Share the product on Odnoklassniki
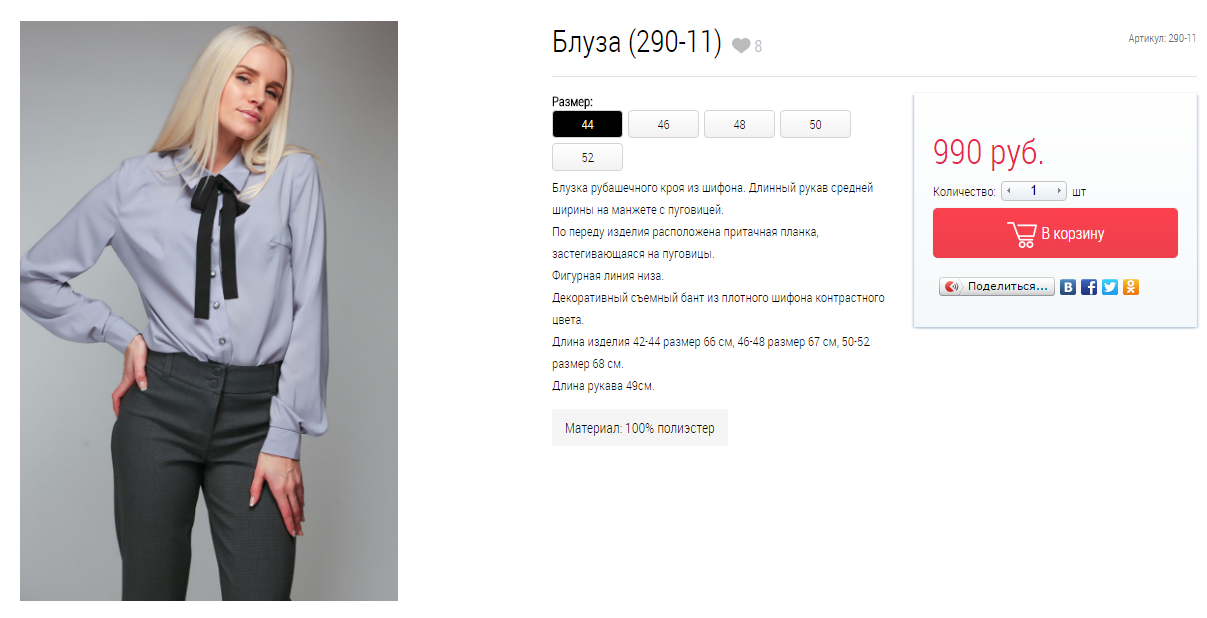 coord(1131,287)
